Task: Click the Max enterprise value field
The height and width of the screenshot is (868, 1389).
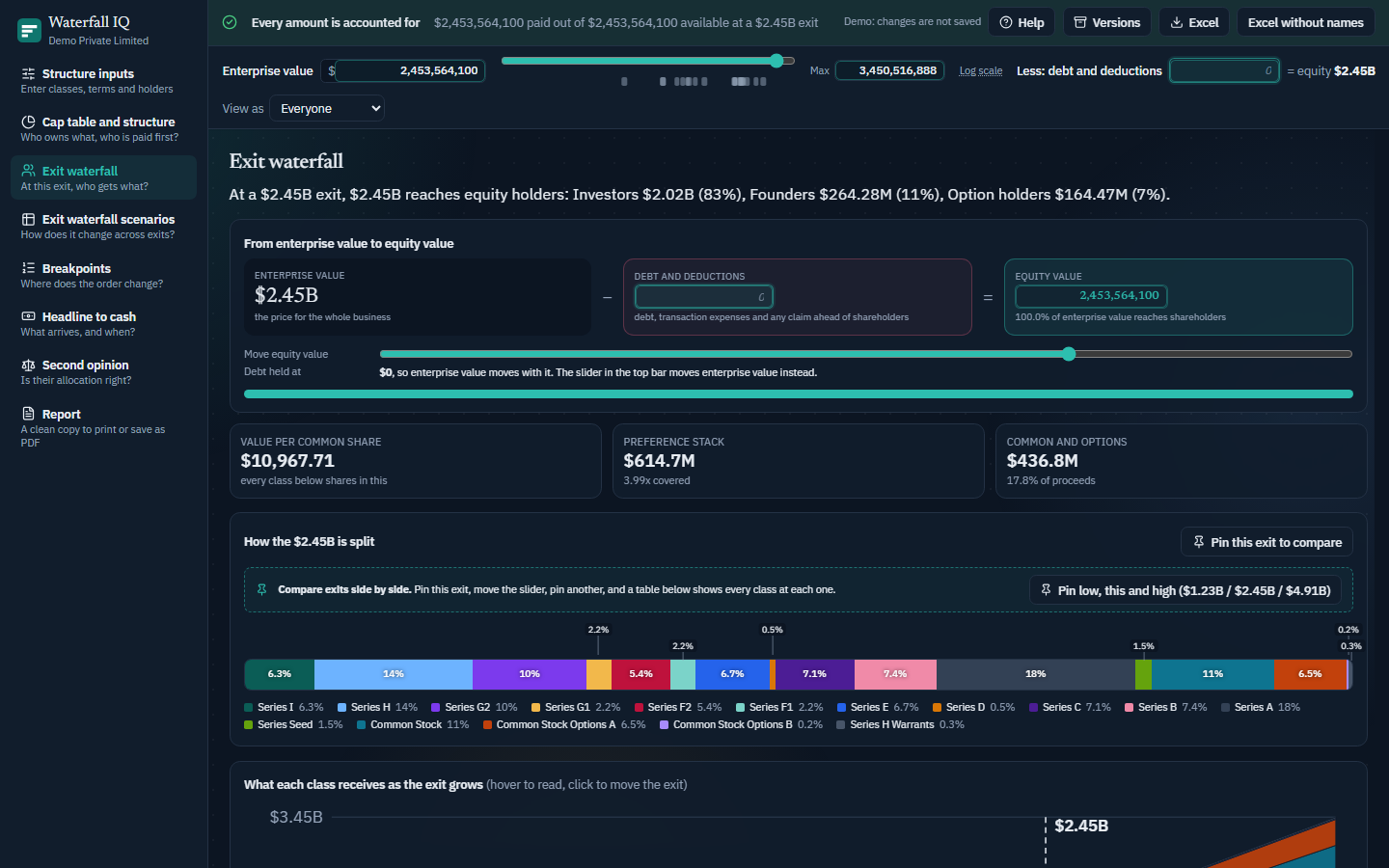Action: (x=889, y=70)
